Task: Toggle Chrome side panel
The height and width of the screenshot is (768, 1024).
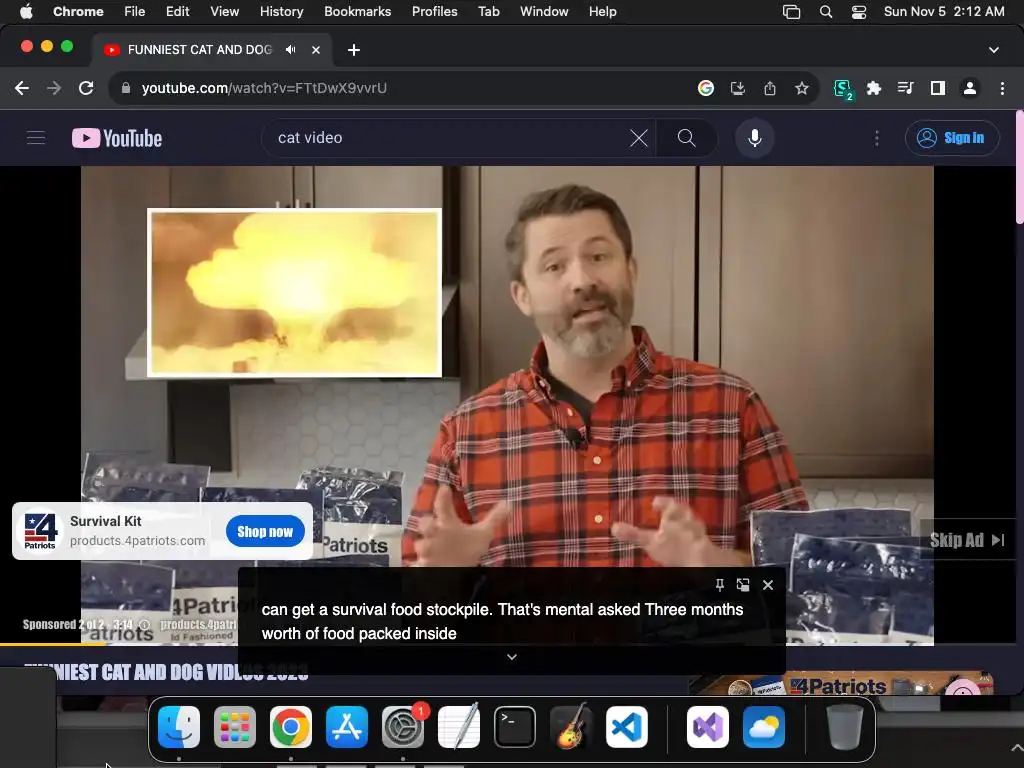Action: (x=938, y=88)
